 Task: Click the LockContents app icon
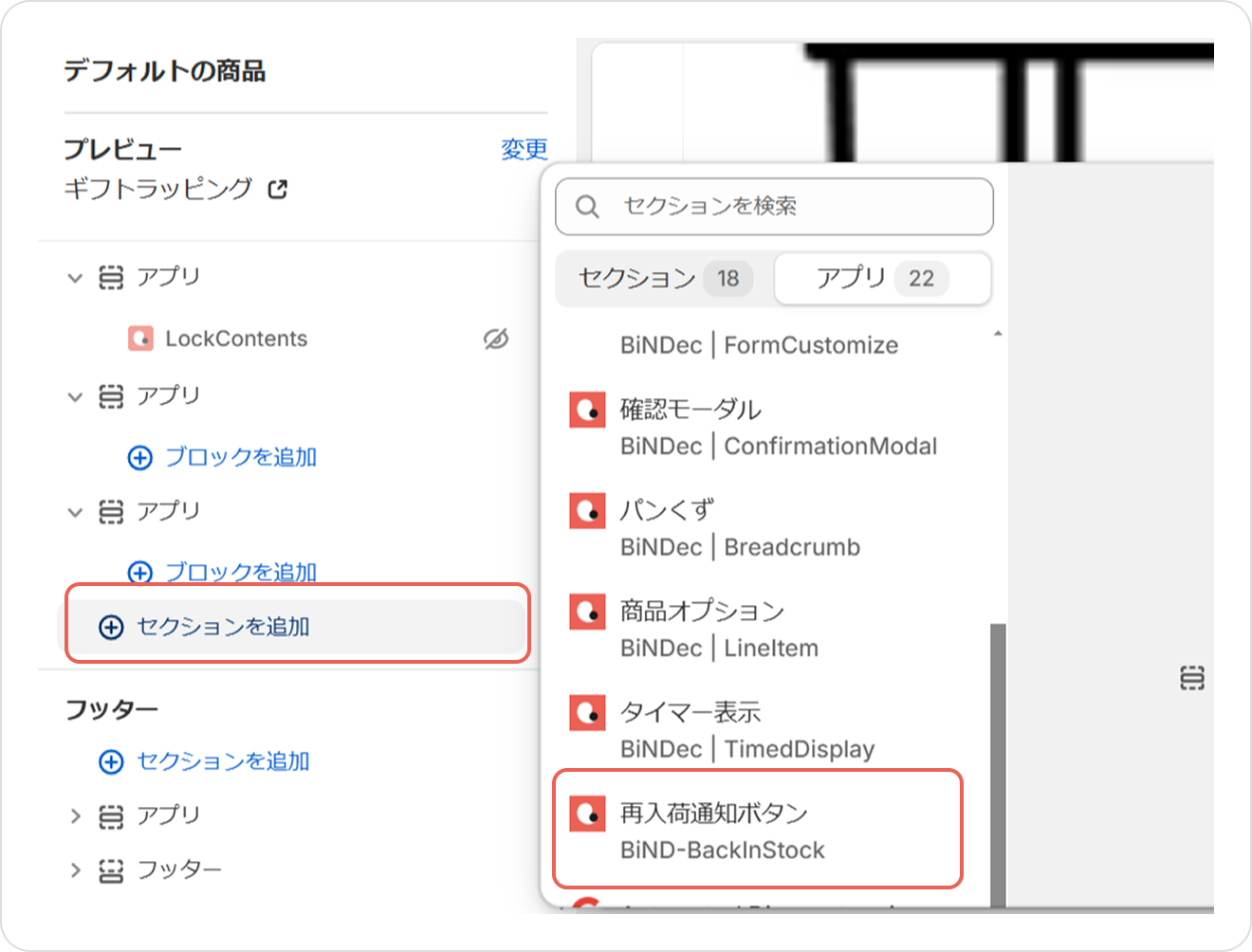[x=140, y=339]
